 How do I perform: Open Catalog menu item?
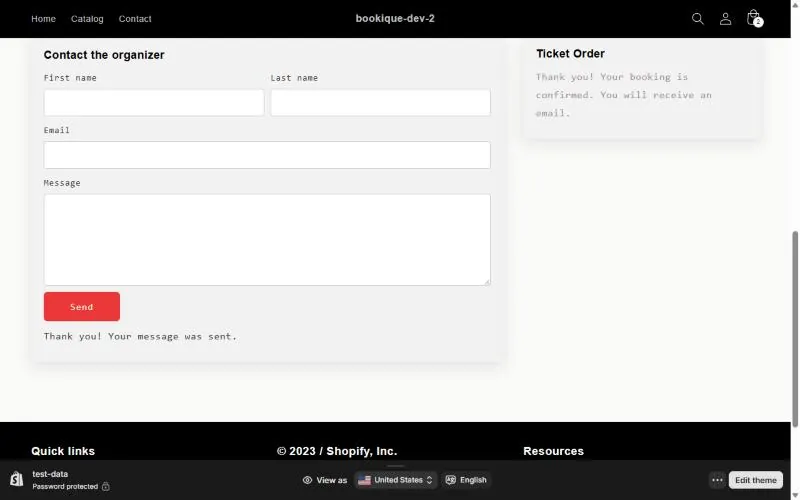coord(87,19)
